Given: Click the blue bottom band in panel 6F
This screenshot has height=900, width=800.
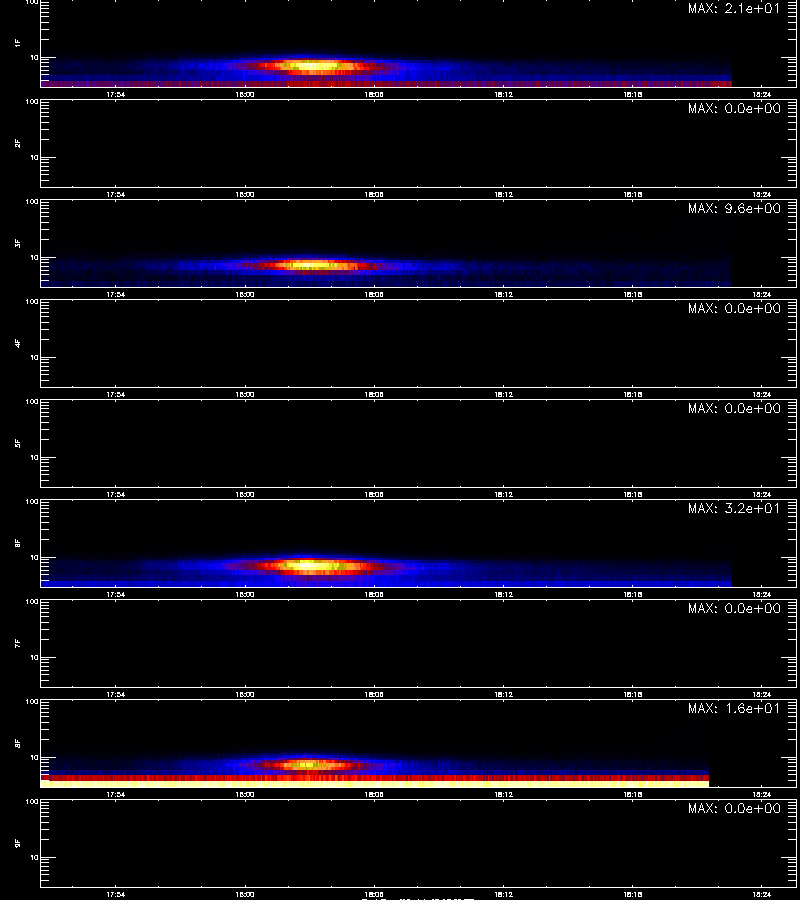Looking at the screenshot, I should point(386,584).
